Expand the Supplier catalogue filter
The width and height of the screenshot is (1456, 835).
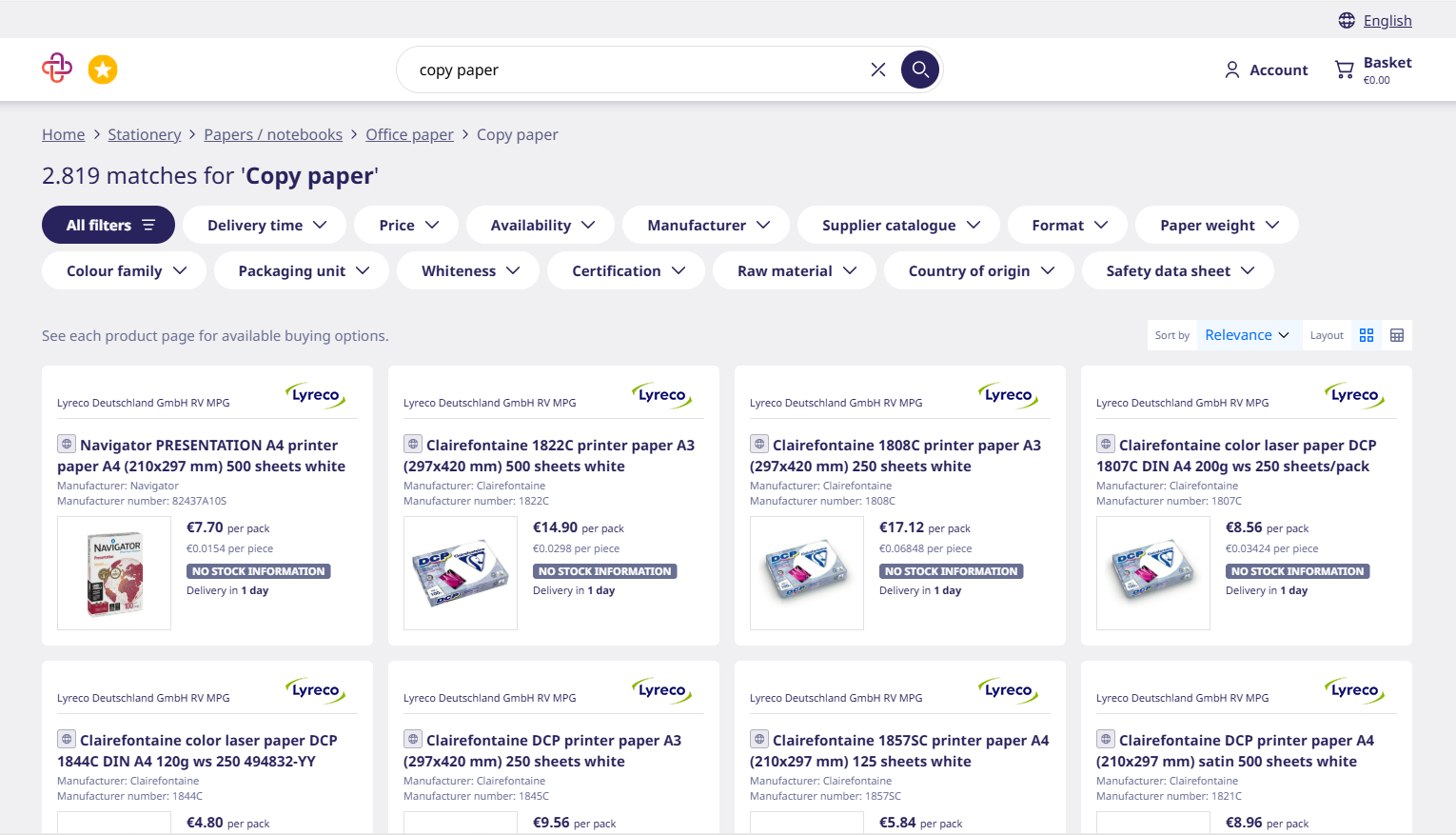898,225
